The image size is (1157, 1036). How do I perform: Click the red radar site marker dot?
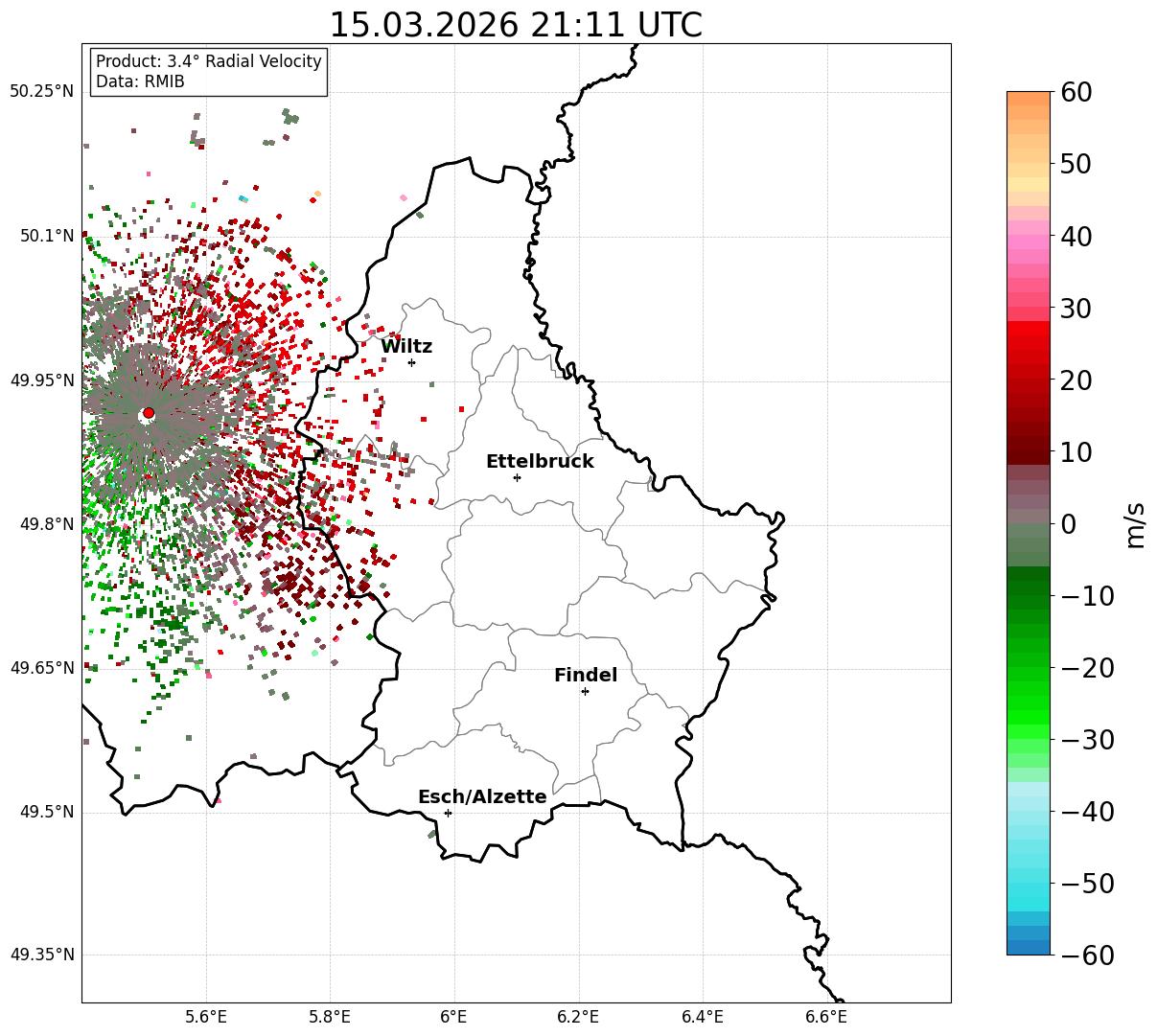(149, 413)
